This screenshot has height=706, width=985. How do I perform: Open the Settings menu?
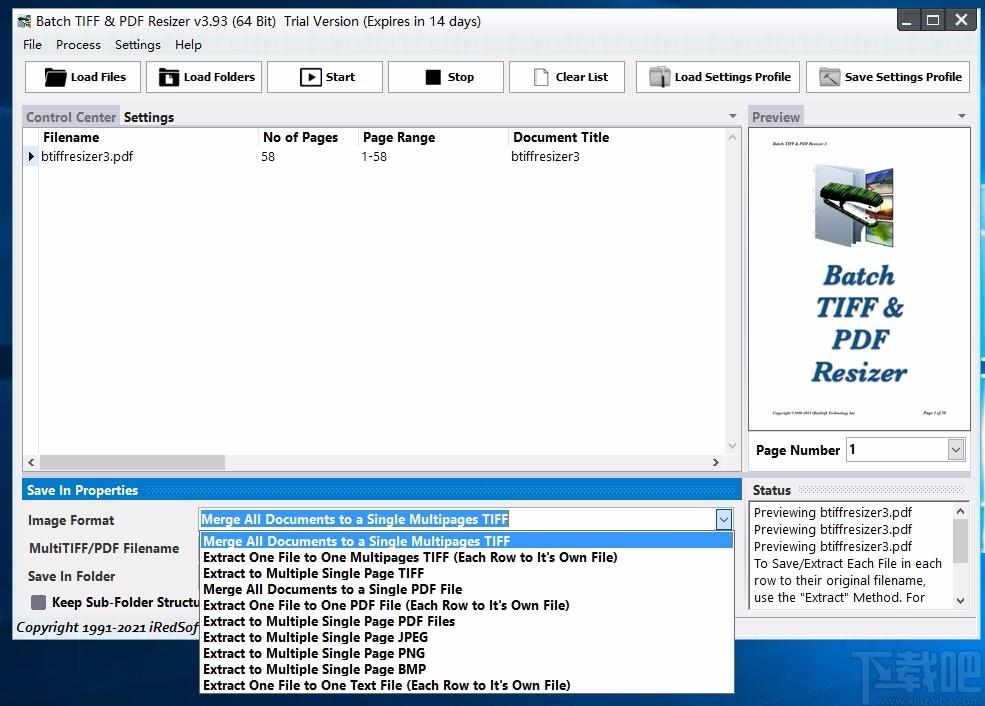(x=138, y=45)
